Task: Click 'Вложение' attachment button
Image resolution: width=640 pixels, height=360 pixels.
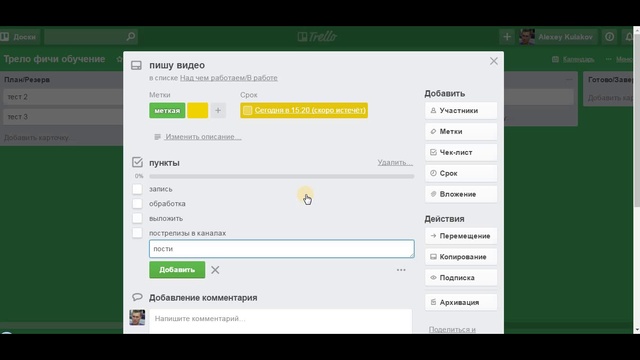Action: click(x=461, y=194)
